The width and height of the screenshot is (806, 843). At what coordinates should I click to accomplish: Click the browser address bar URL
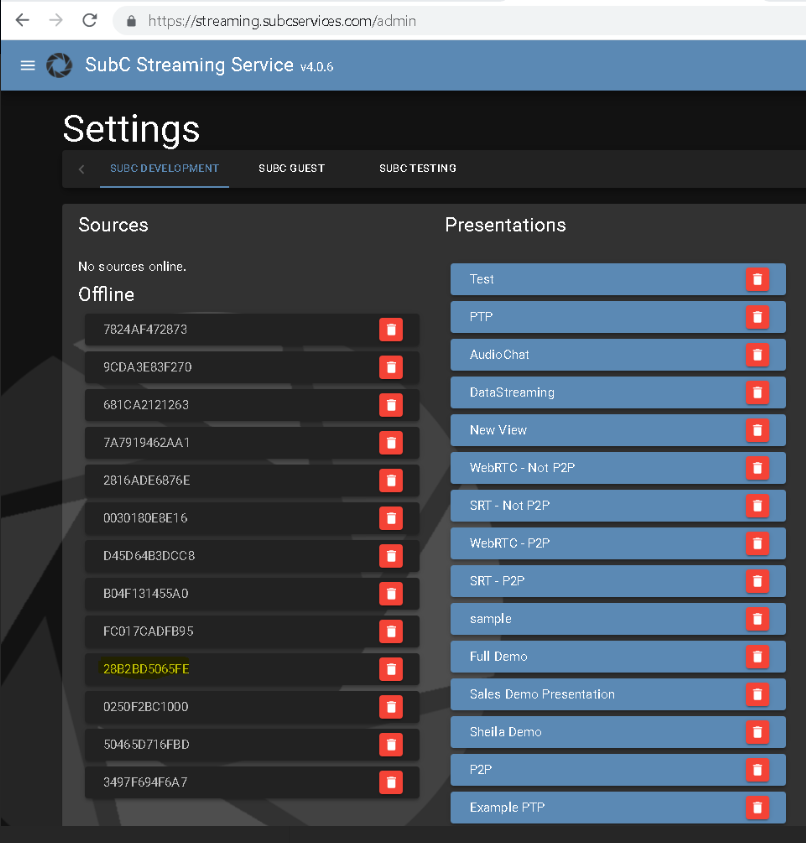pos(282,20)
